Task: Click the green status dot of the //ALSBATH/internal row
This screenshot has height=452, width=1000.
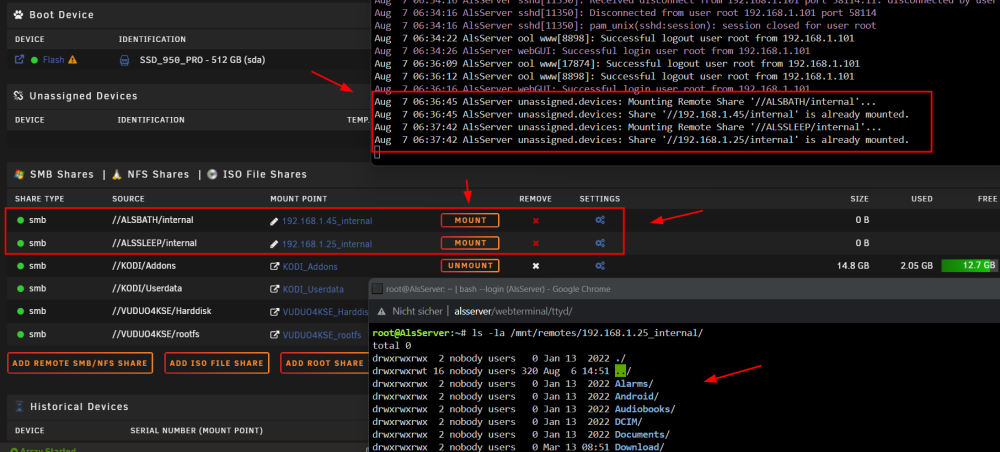Action: pos(20,220)
